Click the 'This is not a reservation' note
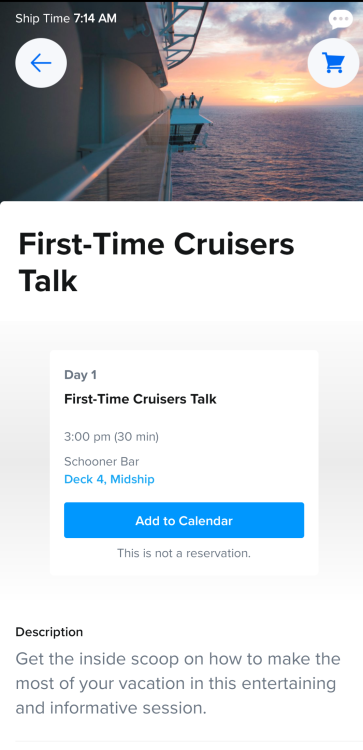The image size is (363, 750). coord(184,553)
